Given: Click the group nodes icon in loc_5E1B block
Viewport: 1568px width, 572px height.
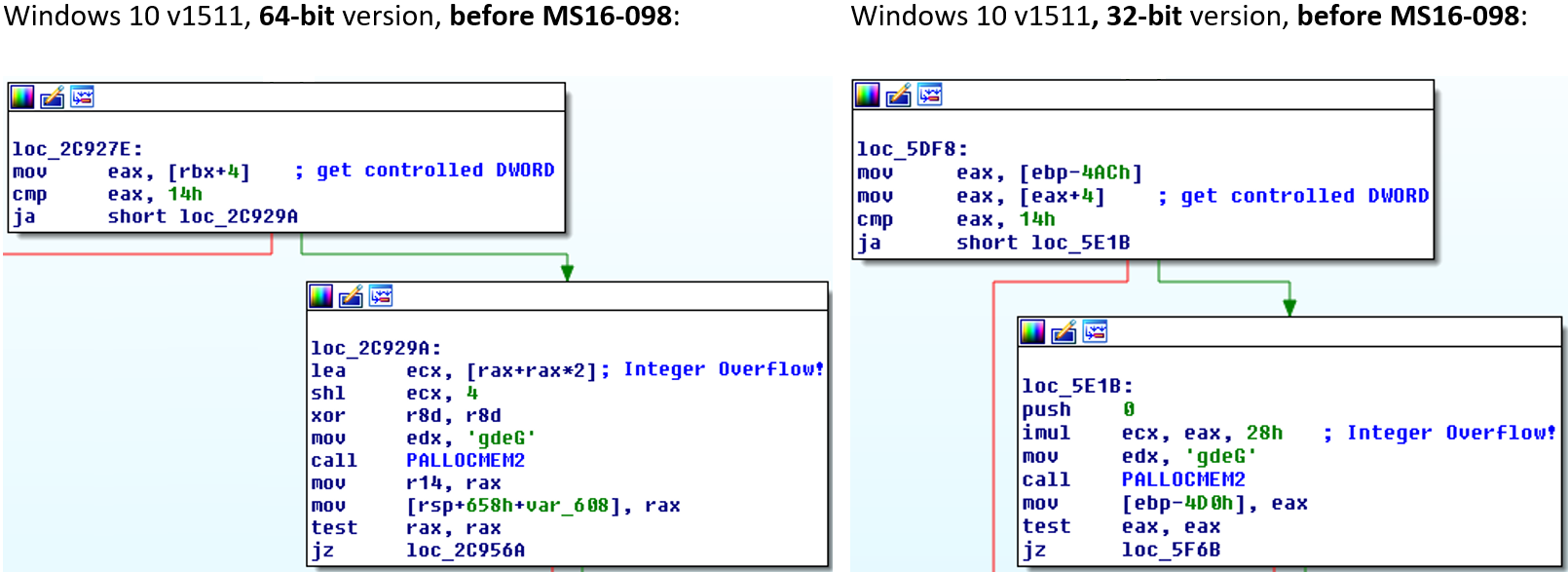Looking at the screenshot, I should tap(1095, 332).
